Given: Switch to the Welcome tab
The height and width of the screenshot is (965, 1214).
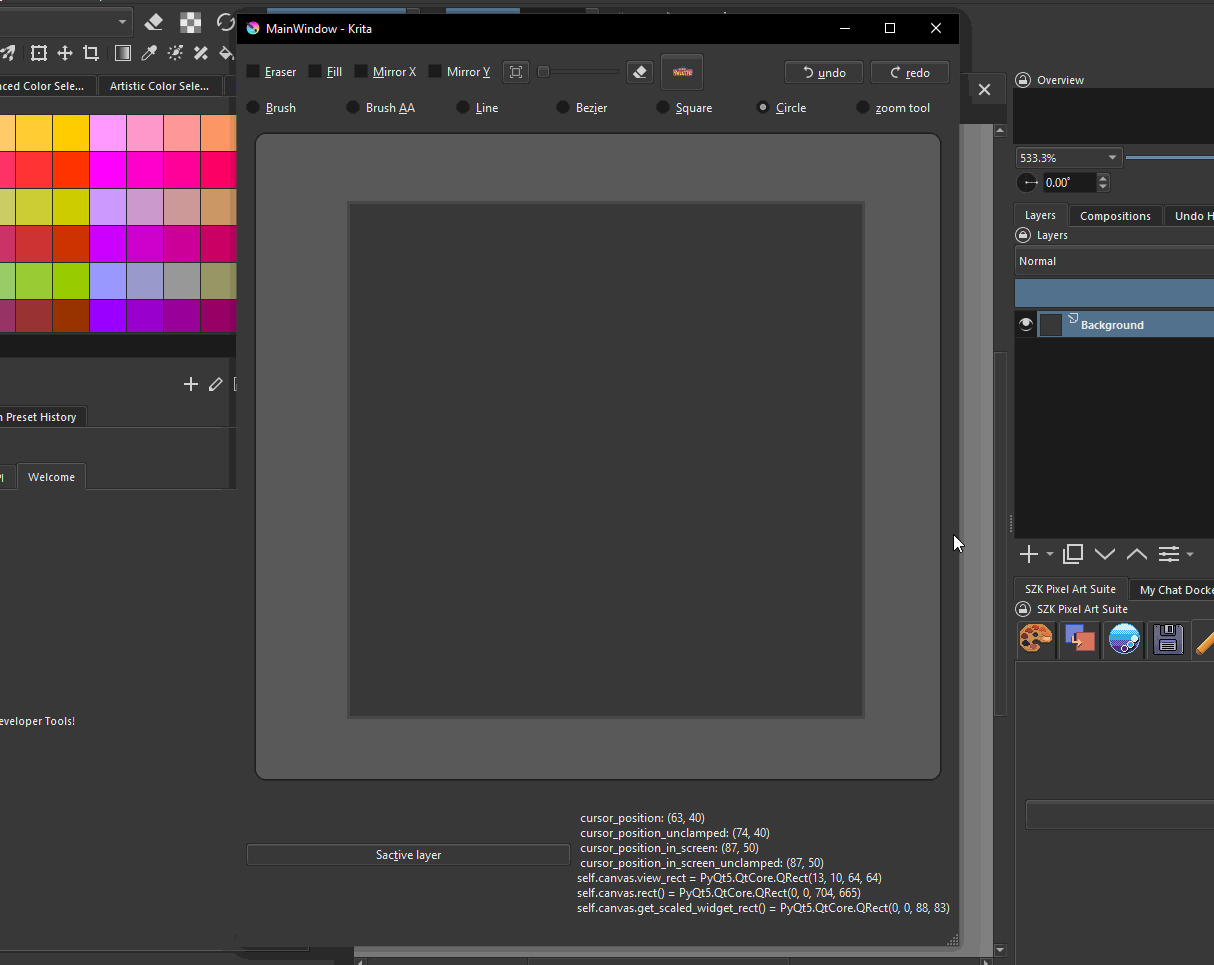Looking at the screenshot, I should 51,477.
